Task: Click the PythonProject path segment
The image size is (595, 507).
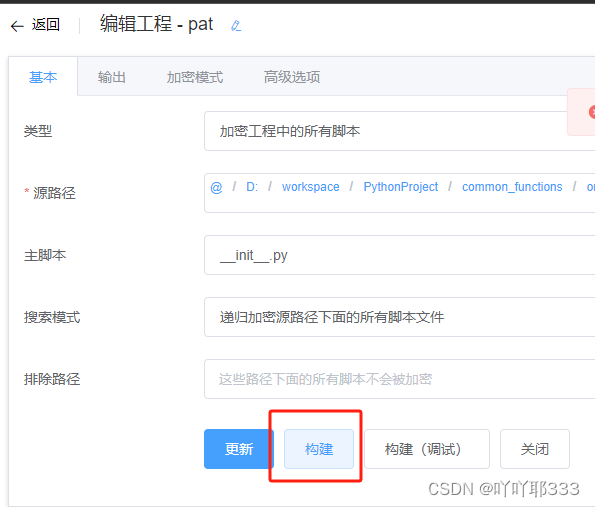Action: [x=400, y=187]
